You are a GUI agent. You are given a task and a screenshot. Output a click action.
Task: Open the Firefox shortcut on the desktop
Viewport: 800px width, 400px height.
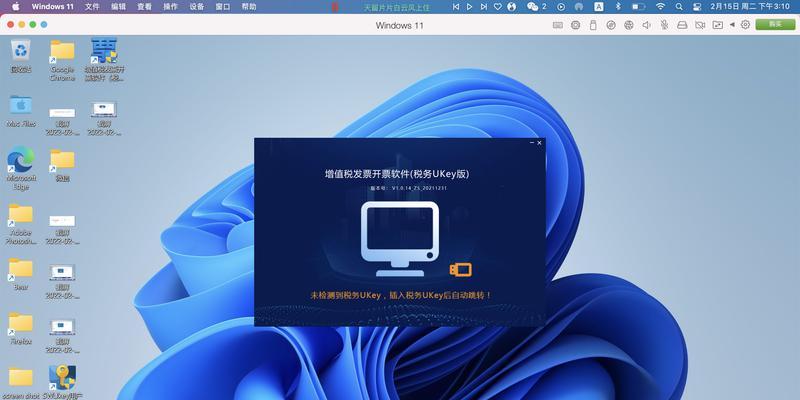point(21,322)
